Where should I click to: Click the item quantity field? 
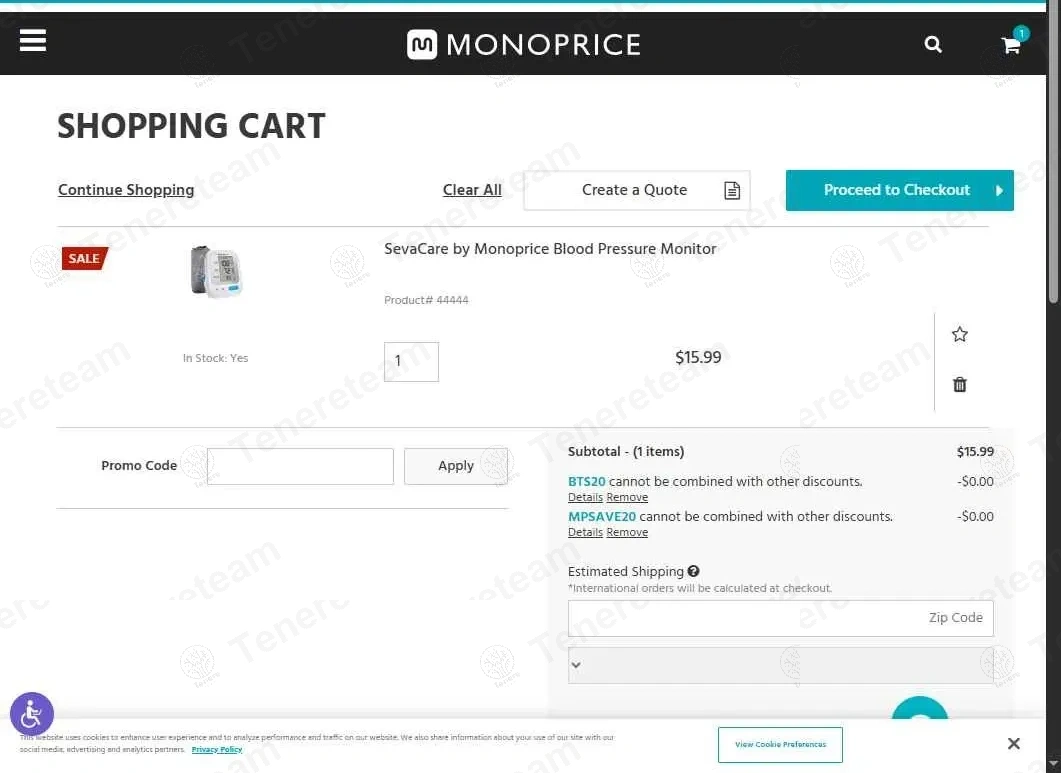[x=411, y=362]
